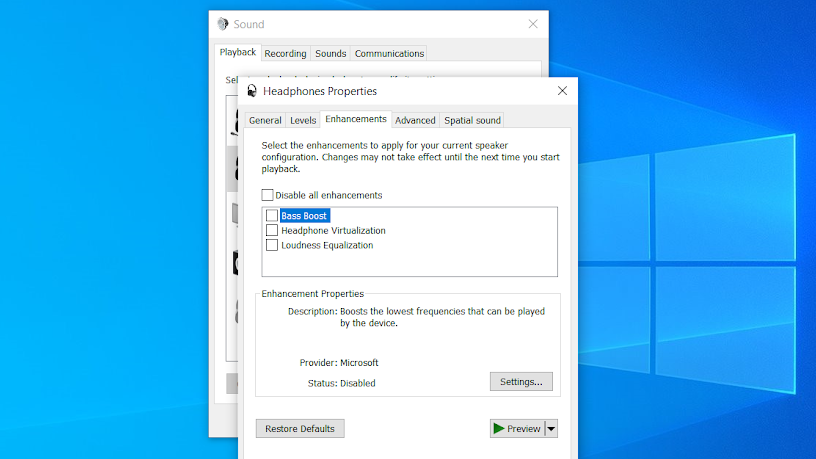The width and height of the screenshot is (816, 459).
Task: Enable Headphone Virtualization checkbox
Action: 272,230
